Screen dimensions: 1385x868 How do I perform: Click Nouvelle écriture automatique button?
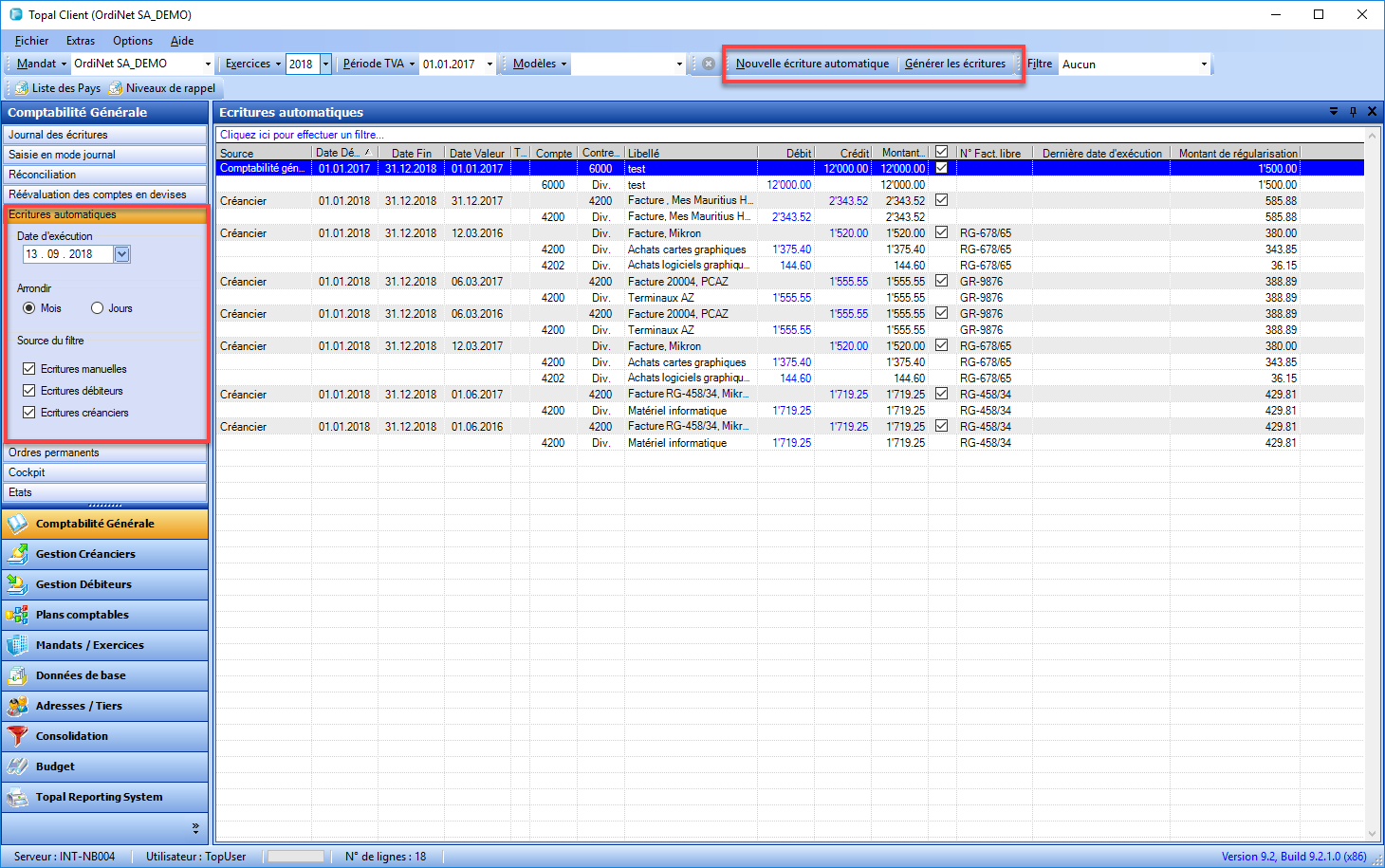(x=813, y=65)
